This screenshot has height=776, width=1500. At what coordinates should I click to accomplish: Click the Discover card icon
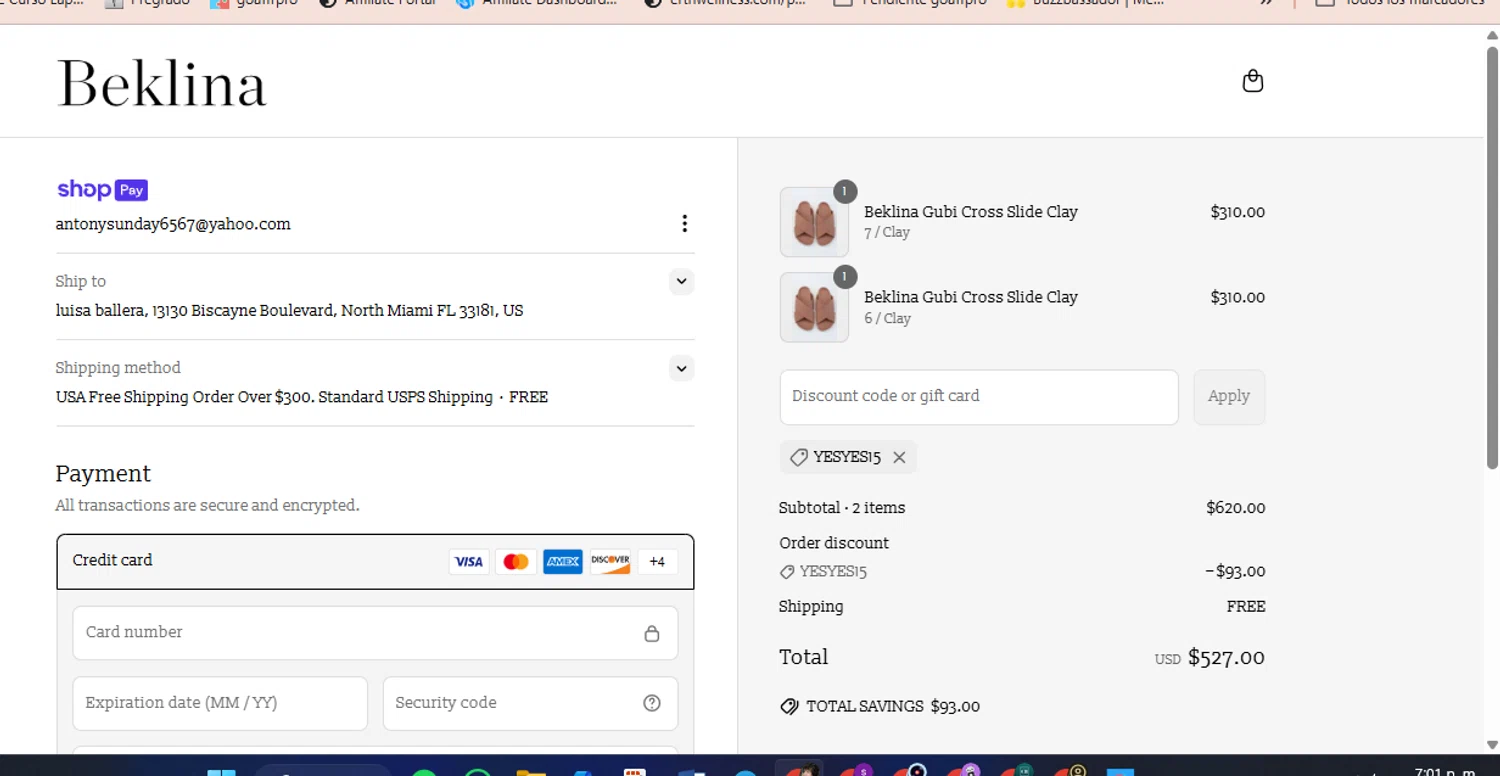(x=610, y=562)
